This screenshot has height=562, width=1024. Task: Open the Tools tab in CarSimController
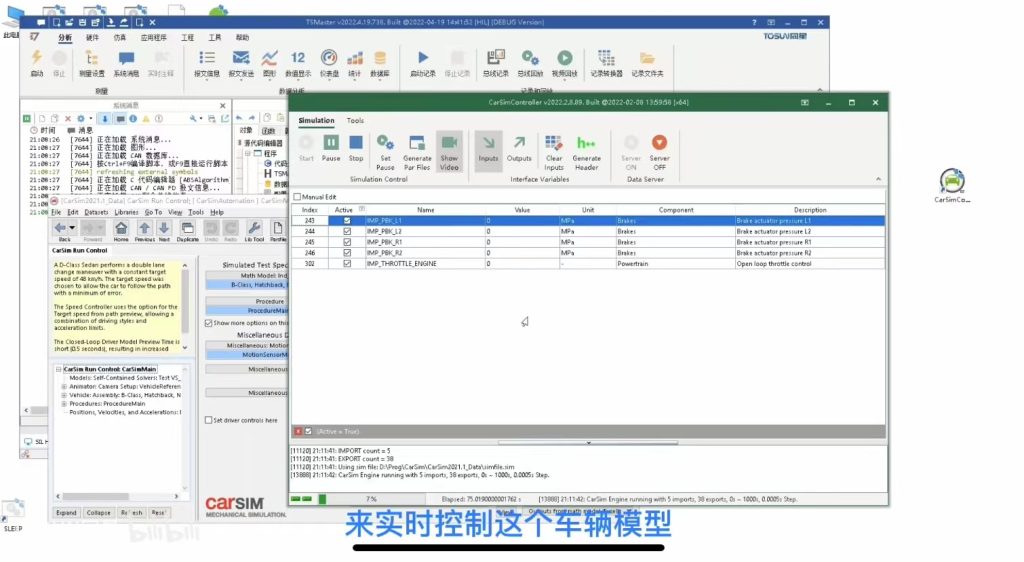click(355, 121)
